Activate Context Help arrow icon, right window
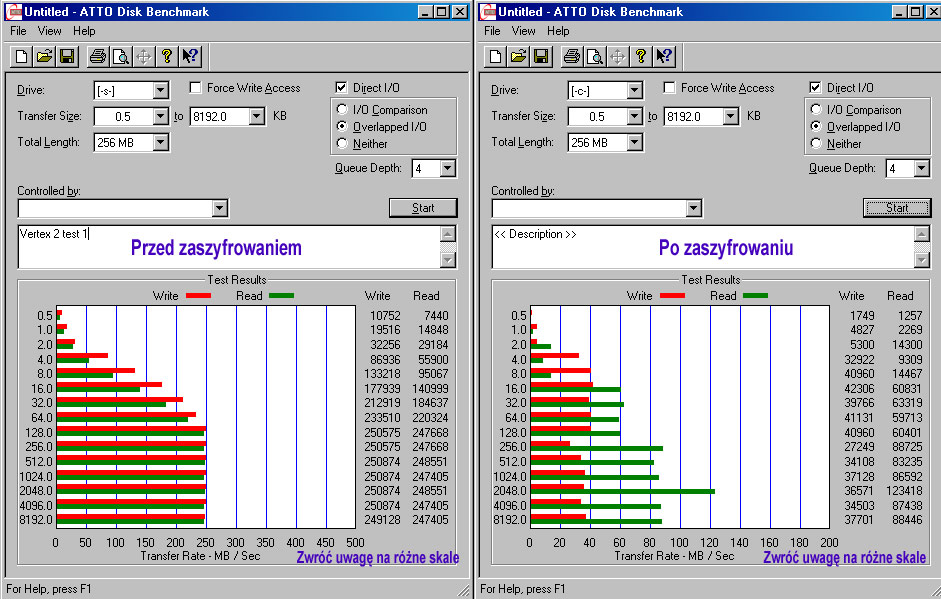941x599 pixels. [x=664, y=56]
